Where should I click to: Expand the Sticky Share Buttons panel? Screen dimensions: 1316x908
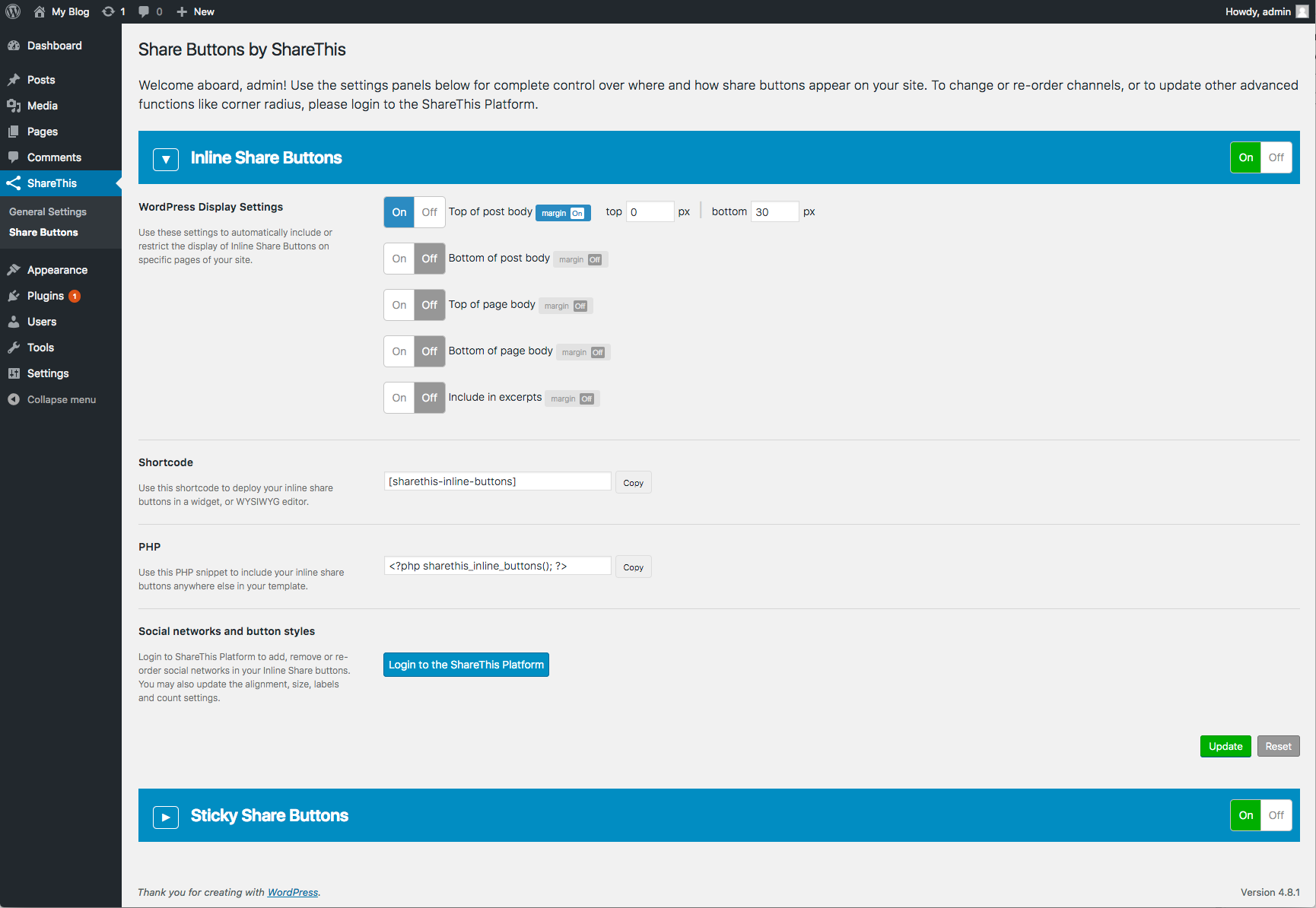point(166,817)
